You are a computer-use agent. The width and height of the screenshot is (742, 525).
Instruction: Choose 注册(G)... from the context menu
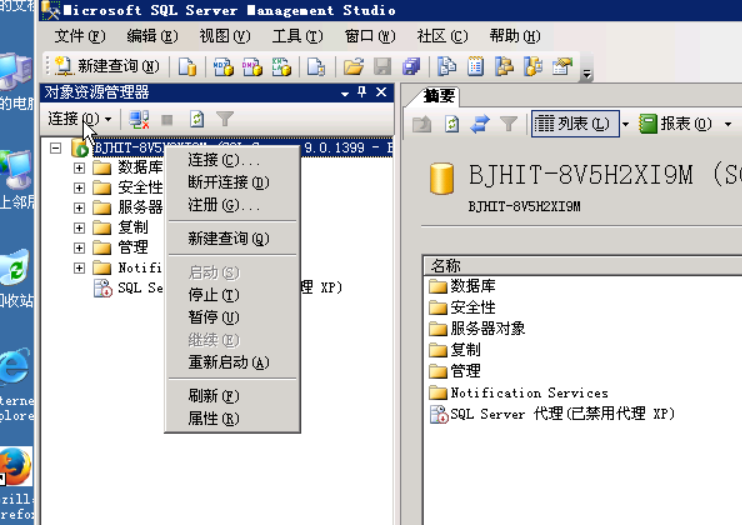point(232,205)
